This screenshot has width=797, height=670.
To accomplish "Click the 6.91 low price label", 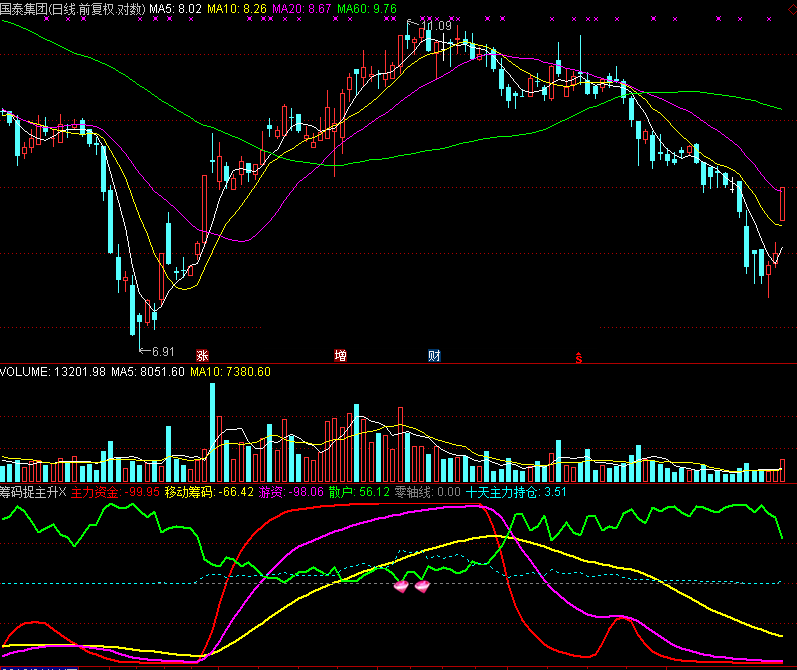I will [x=163, y=352].
